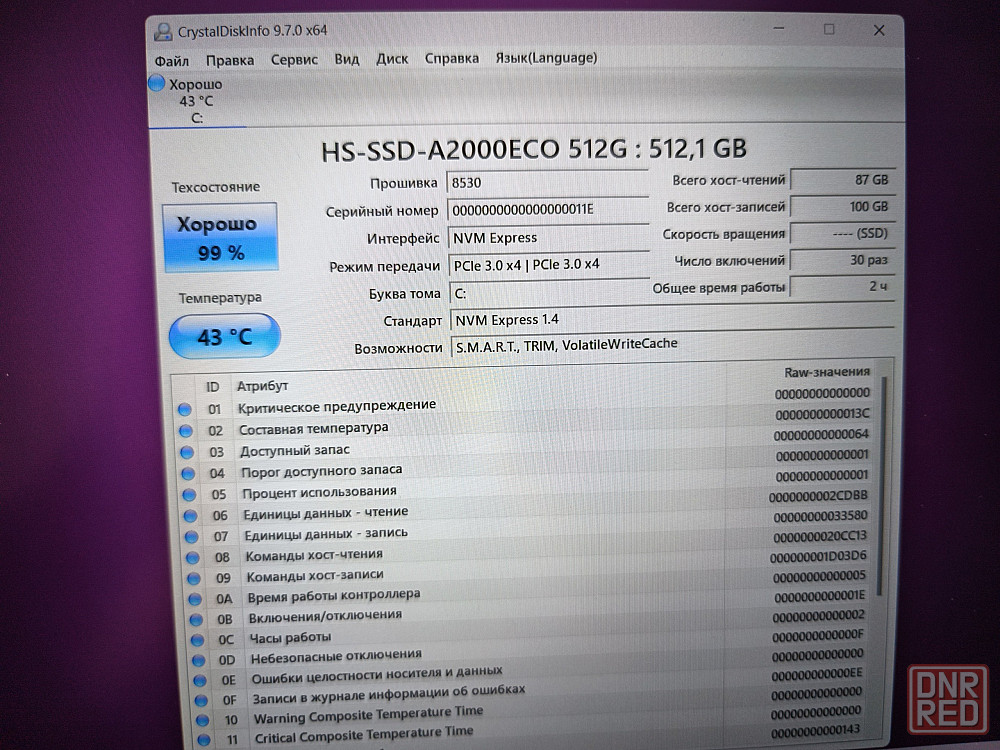Click the Серийный номер field
Image resolution: width=1000 pixels, height=750 pixels.
tap(548, 210)
